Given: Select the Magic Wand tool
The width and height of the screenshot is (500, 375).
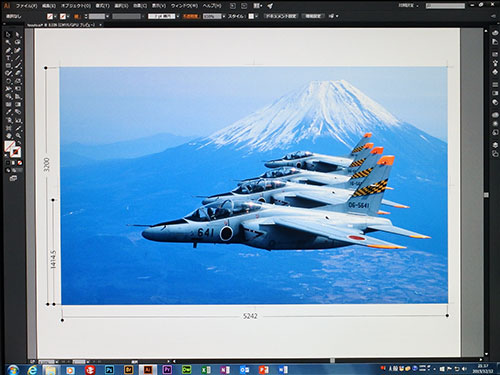Looking at the screenshot, I should pos(8,42).
